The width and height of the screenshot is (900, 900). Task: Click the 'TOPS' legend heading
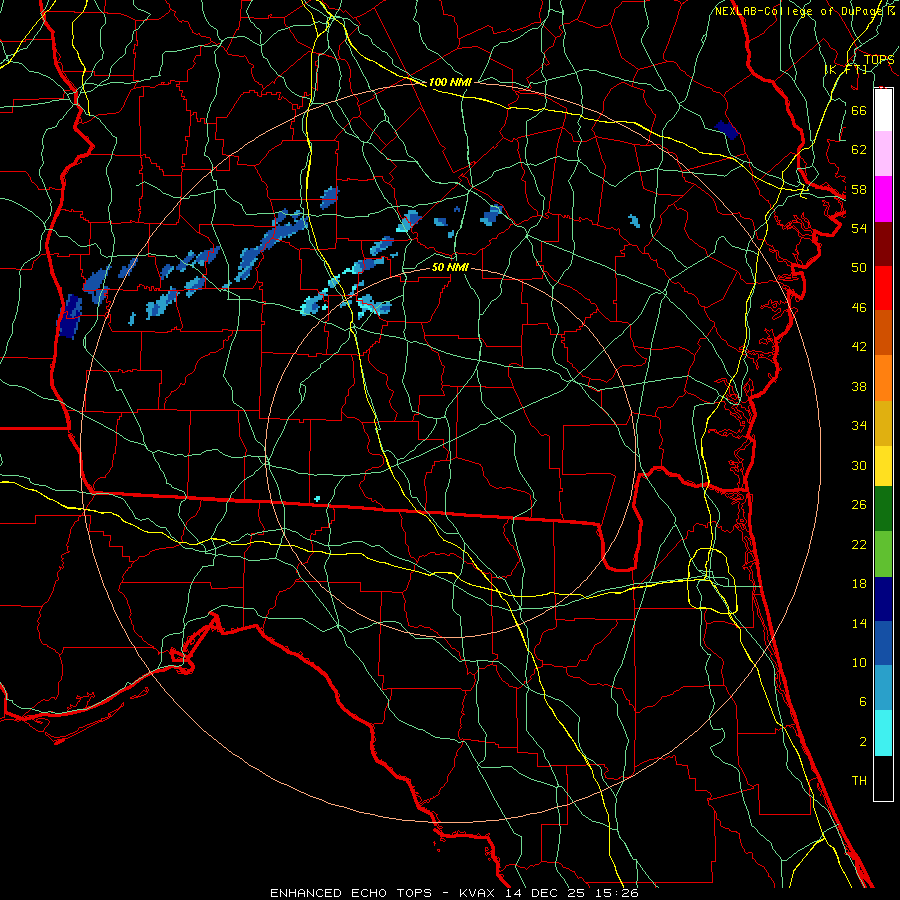879,60
